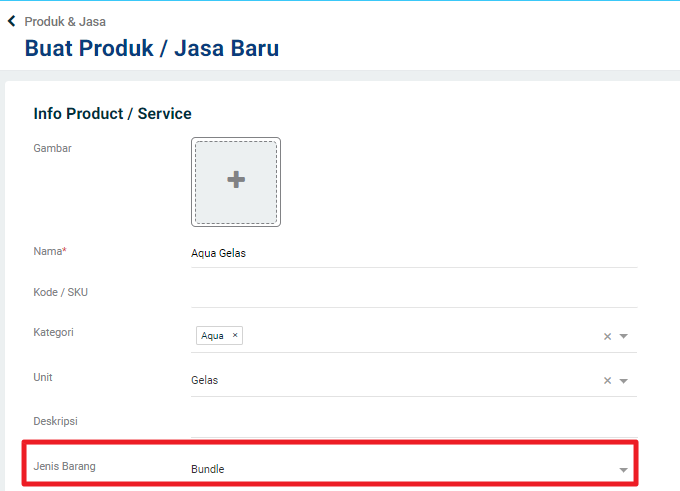Click the Nama required field label
680x491 pixels.
50,251
